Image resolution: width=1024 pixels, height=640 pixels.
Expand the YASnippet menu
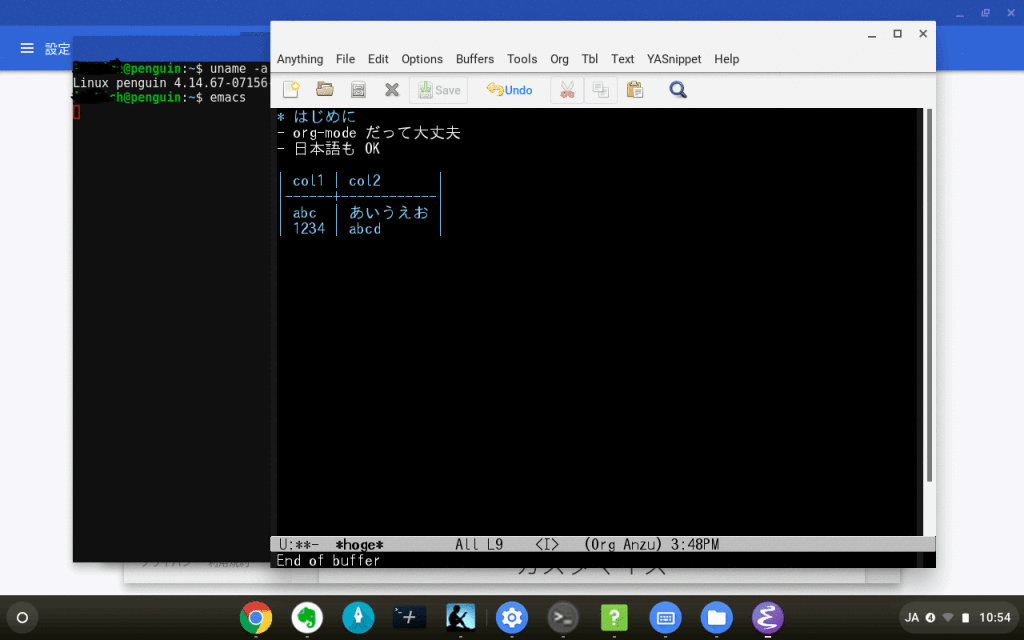pos(673,59)
